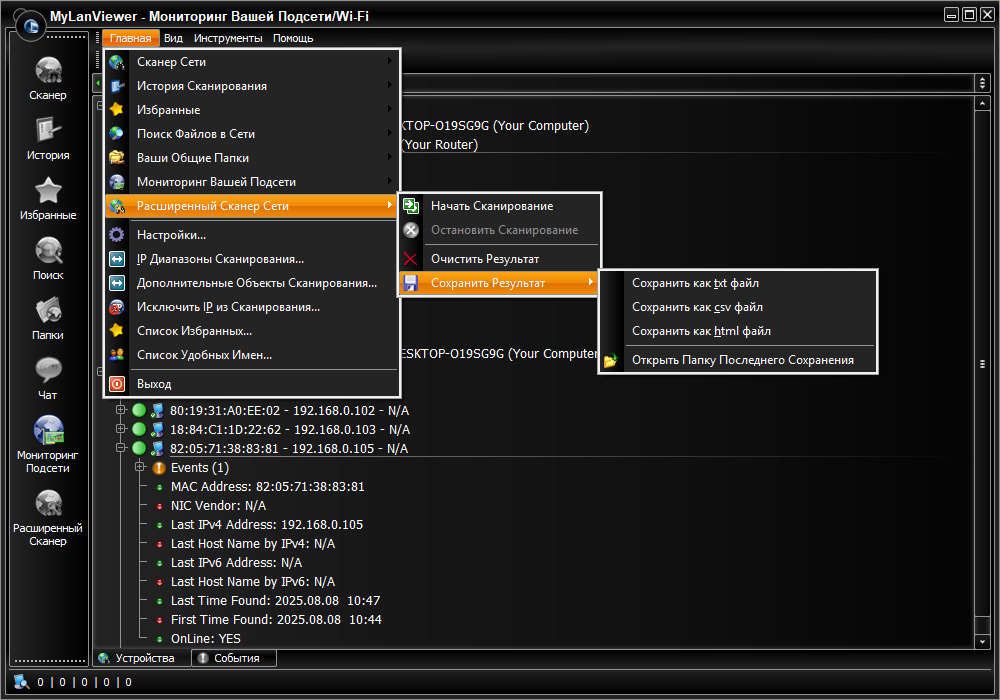This screenshot has width=1000, height=700.
Task: Select Last Host Name by IPv4 row
Action: [x=253, y=544]
